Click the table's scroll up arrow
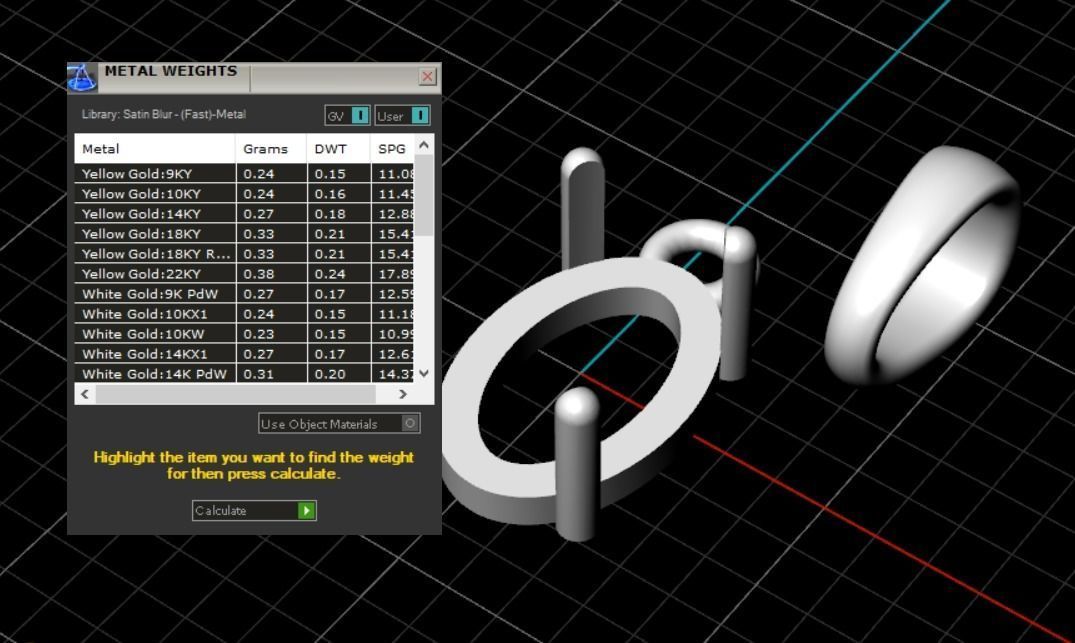The width and height of the screenshot is (1075, 643). click(424, 145)
